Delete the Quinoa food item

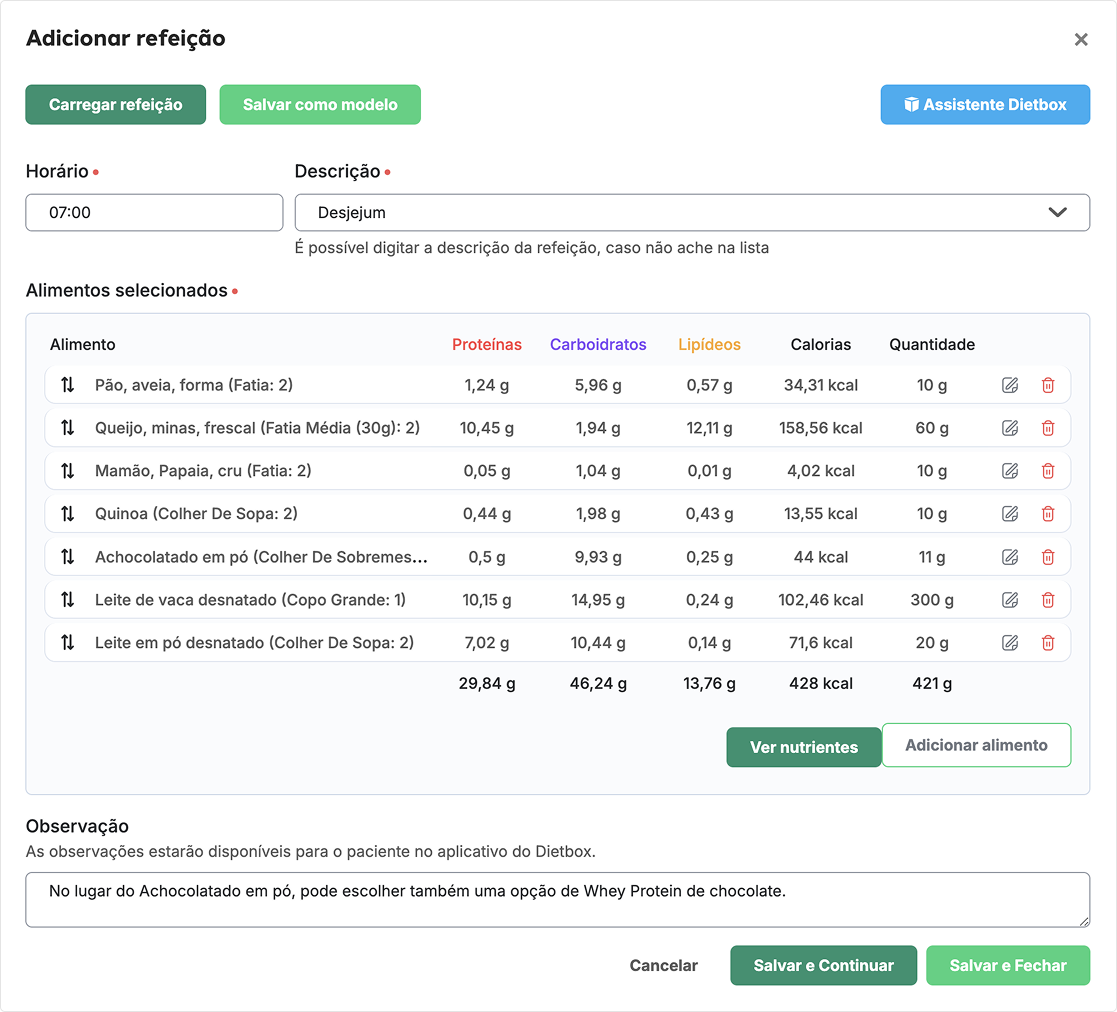click(x=1048, y=514)
